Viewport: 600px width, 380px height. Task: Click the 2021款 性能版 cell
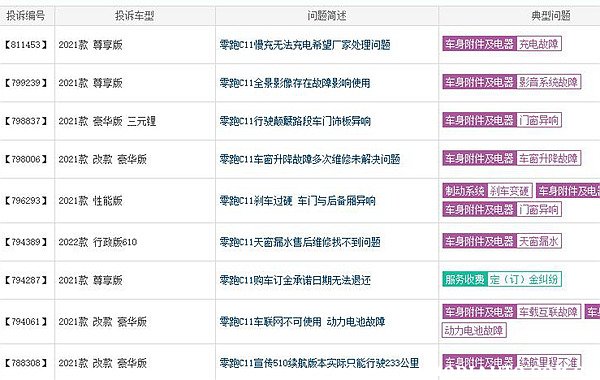click(x=90, y=201)
